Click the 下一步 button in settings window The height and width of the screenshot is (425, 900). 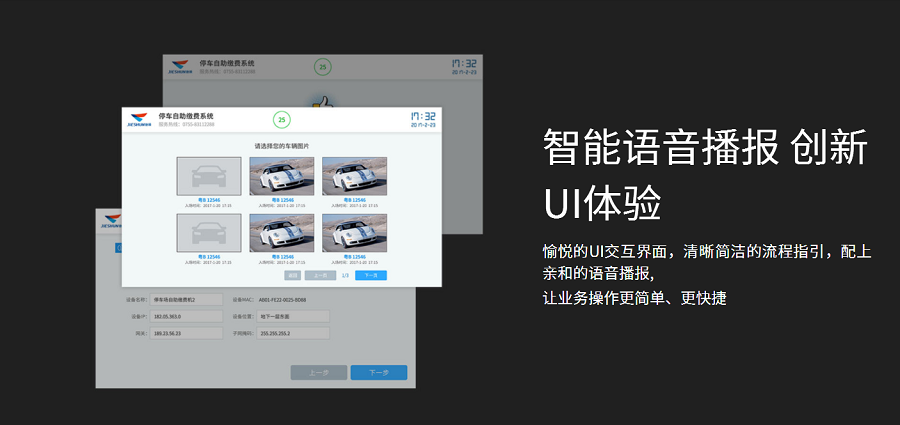click(x=379, y=373)
